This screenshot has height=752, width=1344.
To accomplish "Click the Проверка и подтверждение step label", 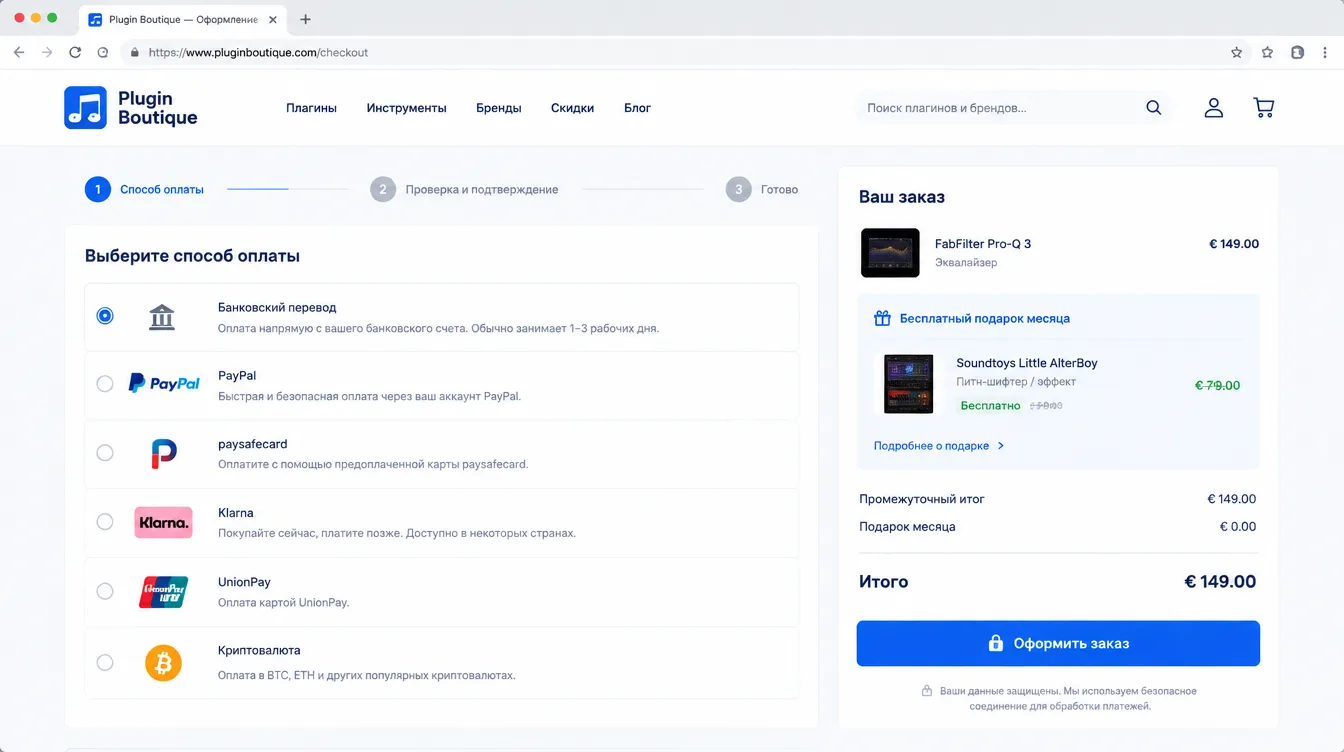I will [x=482, y=189].
